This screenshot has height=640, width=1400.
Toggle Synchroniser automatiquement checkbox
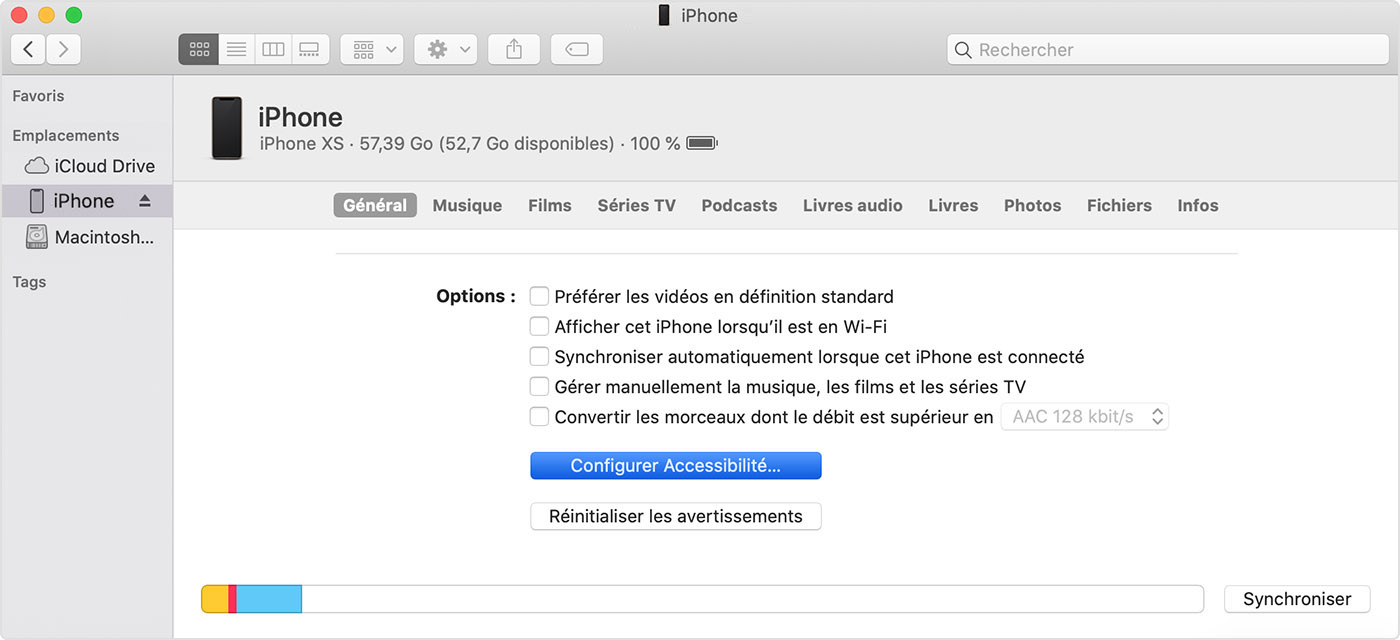pos(539,356)
